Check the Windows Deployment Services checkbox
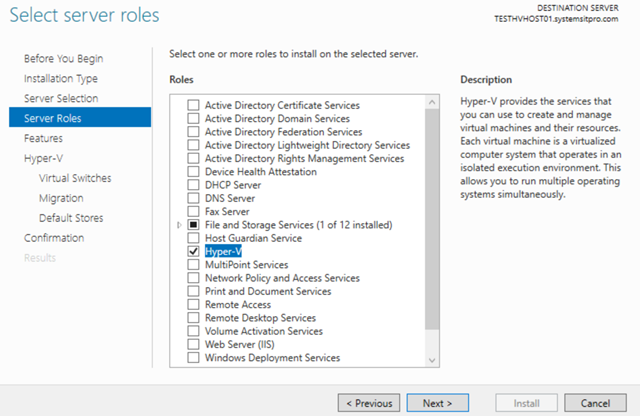This screenshot has width=640, height=416. (193, 358)
